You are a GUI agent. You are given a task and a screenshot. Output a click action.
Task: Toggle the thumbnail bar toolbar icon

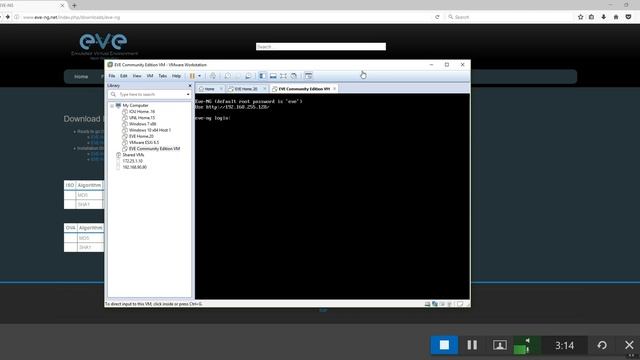273,76
